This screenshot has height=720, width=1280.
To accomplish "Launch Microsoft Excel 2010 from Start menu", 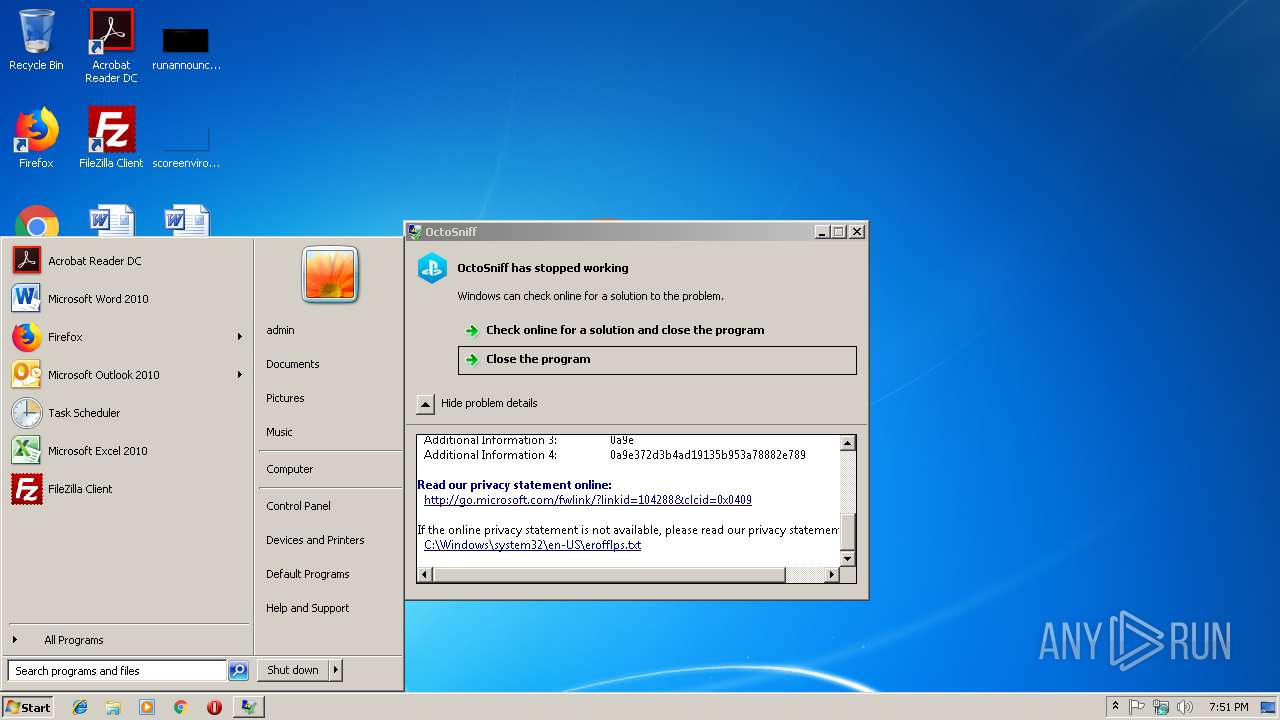I will click(x=127, y=451).
